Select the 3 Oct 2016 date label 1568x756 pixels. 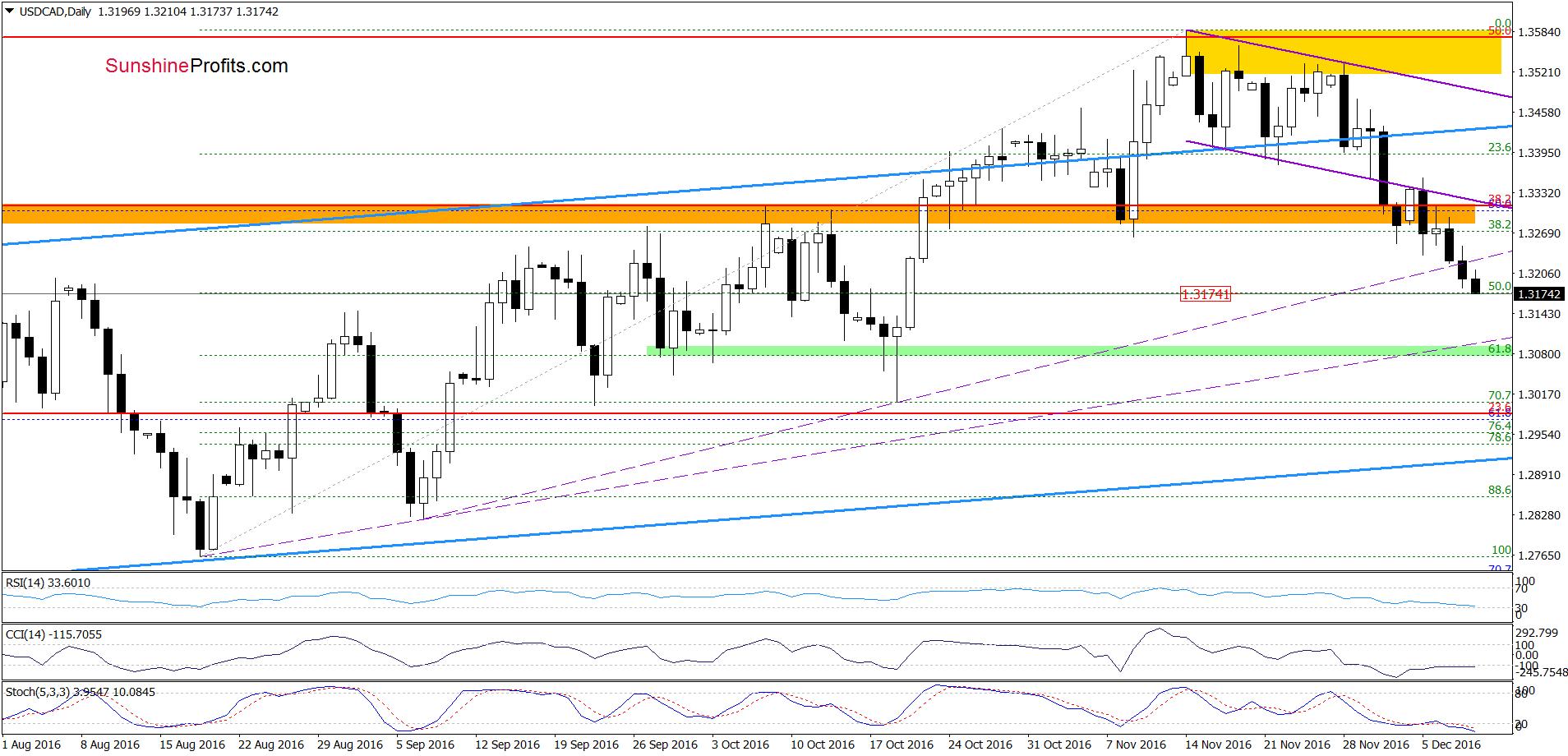(x=740, y=744)
